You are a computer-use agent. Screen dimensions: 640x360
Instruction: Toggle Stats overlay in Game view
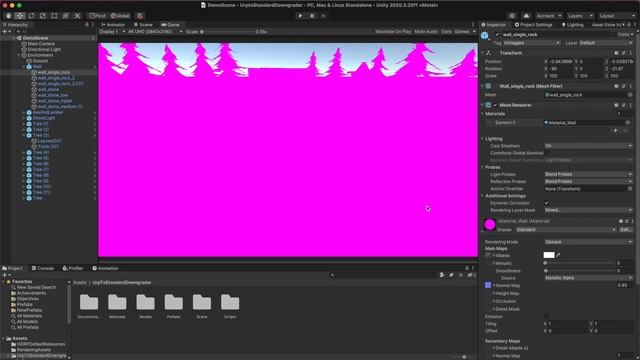(446, 31)
